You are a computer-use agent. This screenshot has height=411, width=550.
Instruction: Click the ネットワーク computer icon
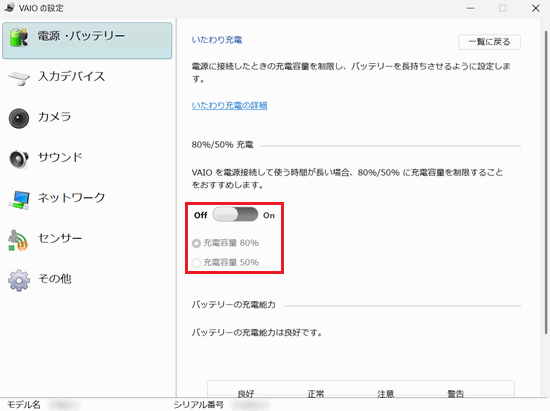click(x=19, y=200)
